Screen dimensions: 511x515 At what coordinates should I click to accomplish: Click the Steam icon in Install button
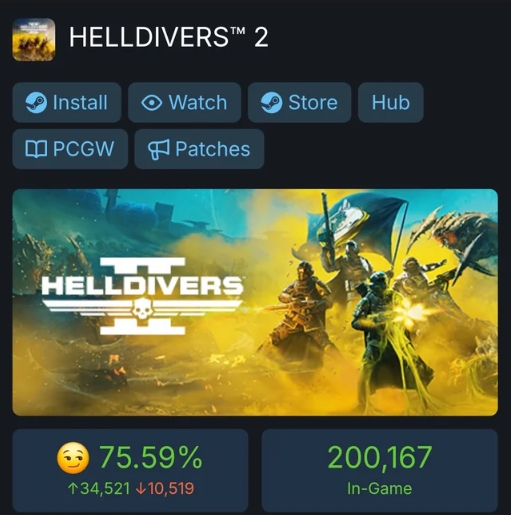tap(36, 102)
